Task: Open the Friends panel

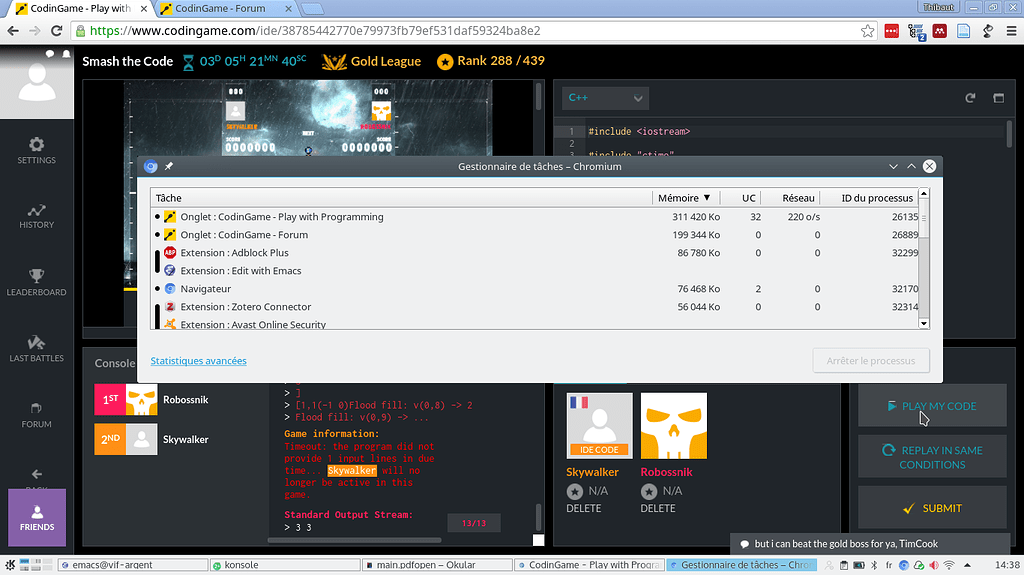Action: point(37,517)
